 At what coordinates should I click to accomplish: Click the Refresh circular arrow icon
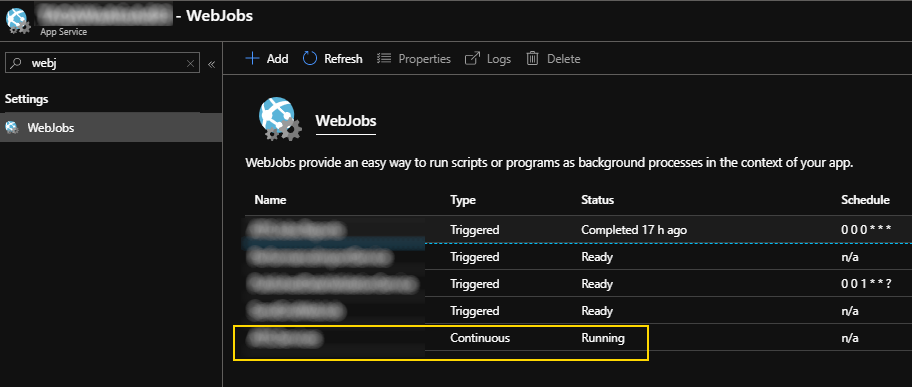[x=310, y=58]
